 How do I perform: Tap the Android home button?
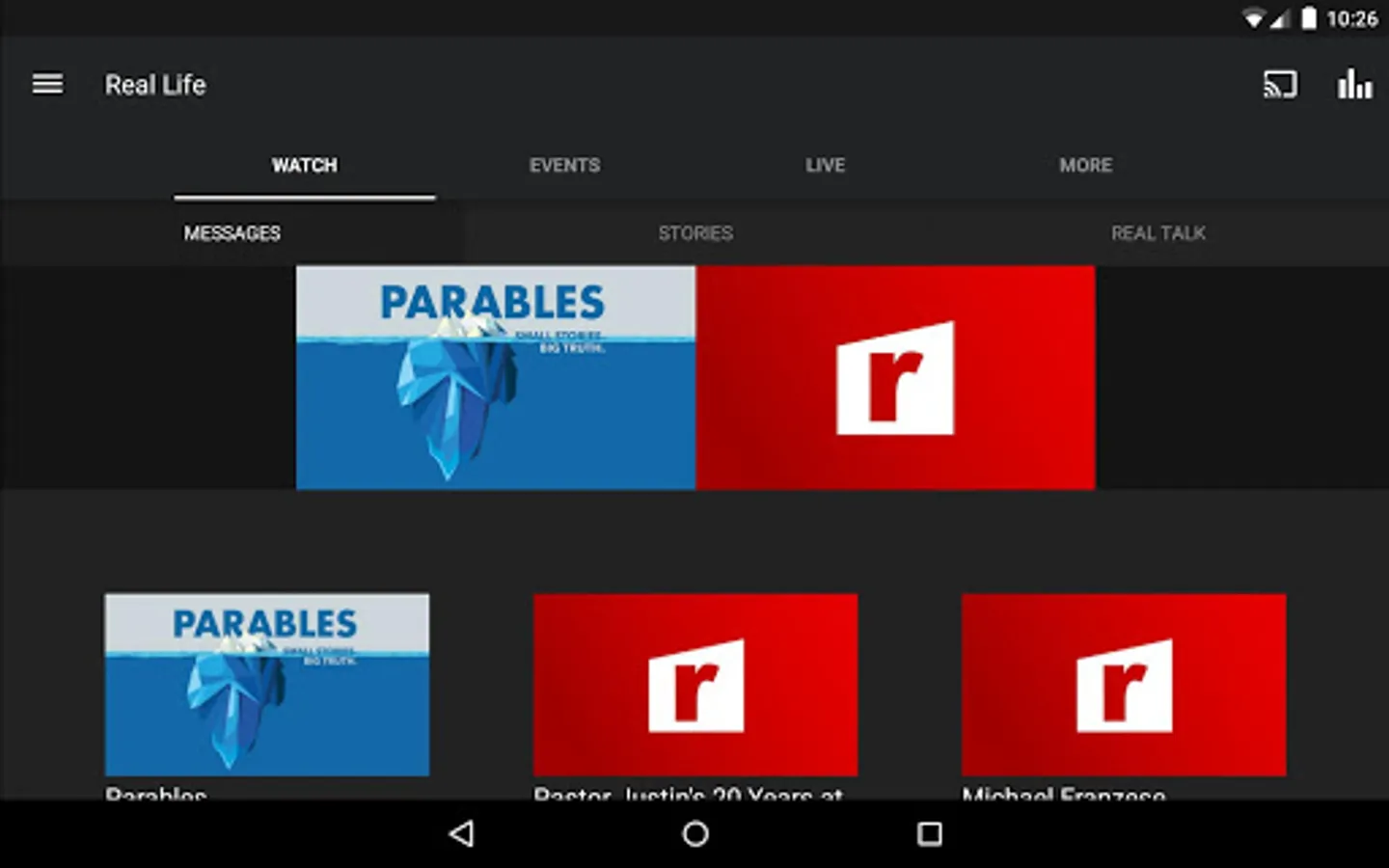pyautogui.click(x=695, y=834)
